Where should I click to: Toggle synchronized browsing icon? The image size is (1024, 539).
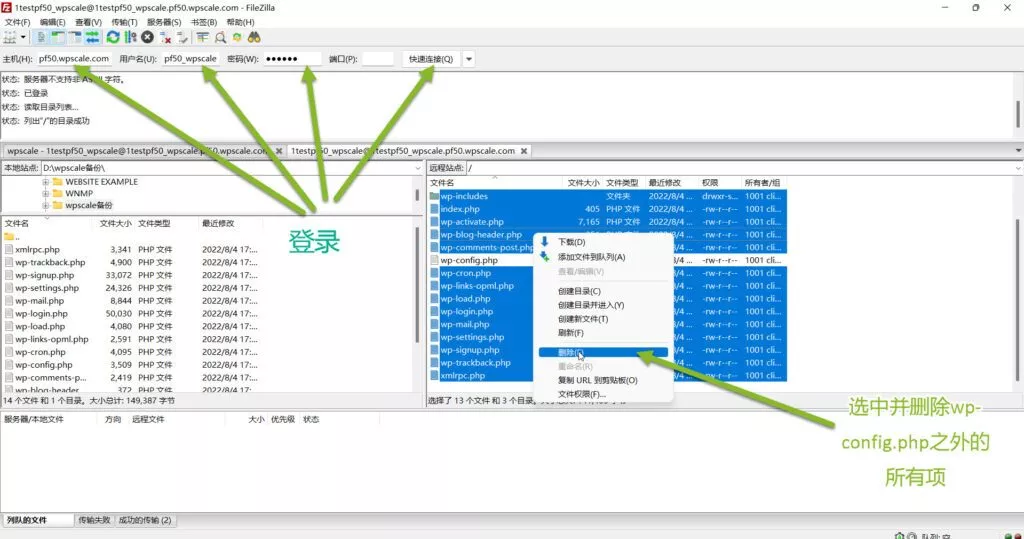coord(237,37)
